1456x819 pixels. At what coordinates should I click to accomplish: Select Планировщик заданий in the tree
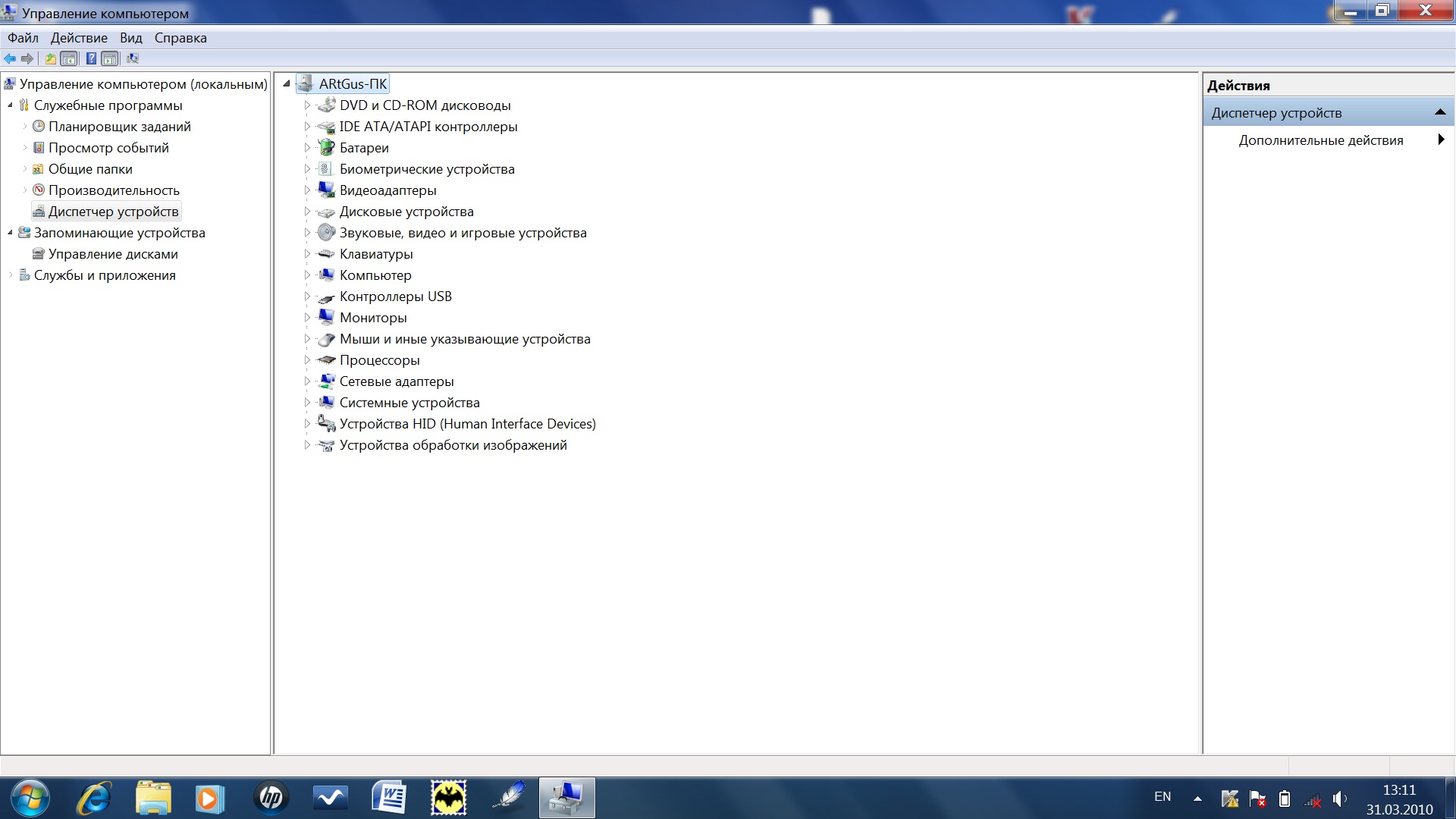click(x=119, y=127)
